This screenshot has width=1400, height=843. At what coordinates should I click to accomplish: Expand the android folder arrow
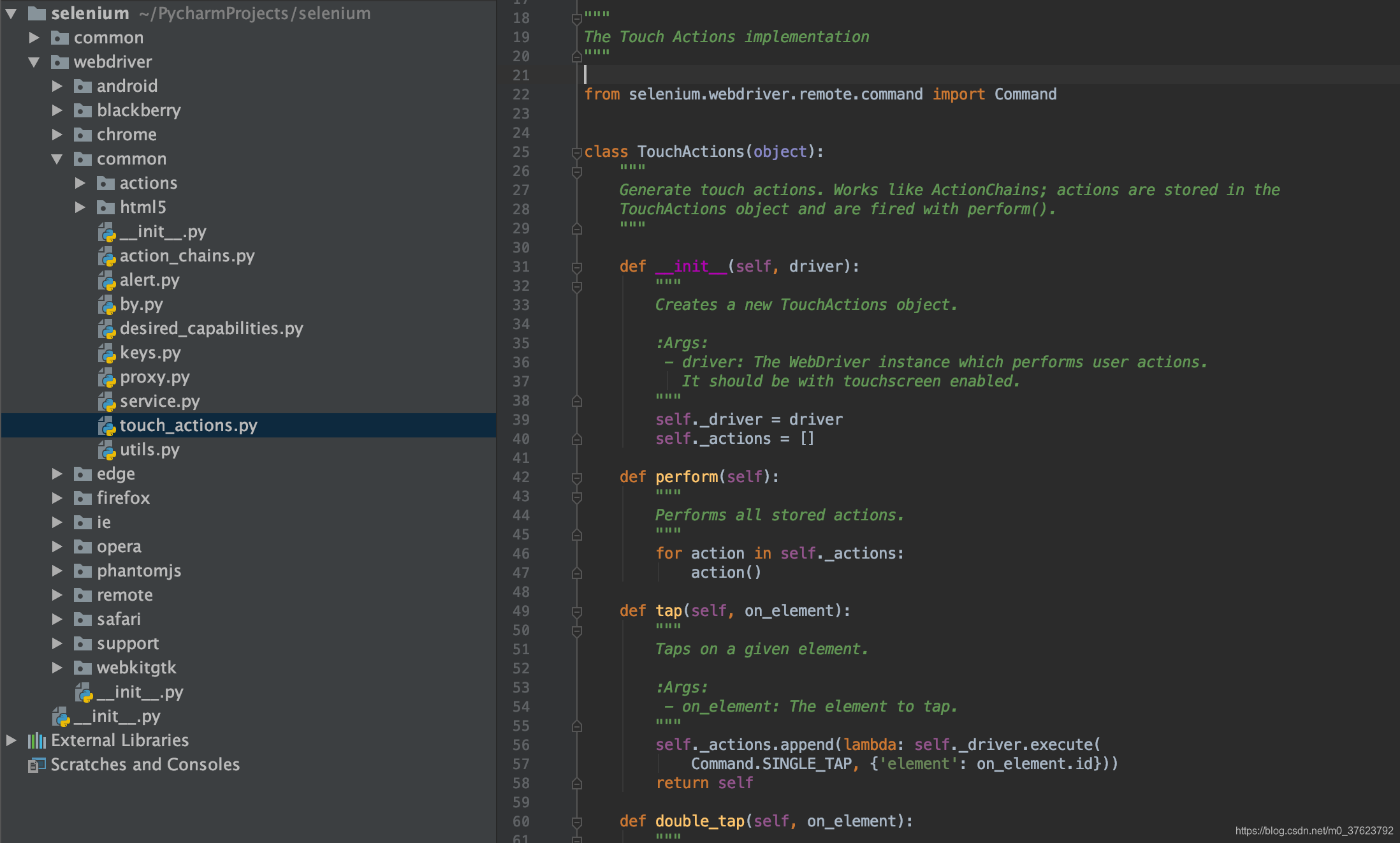coord(57,86)
